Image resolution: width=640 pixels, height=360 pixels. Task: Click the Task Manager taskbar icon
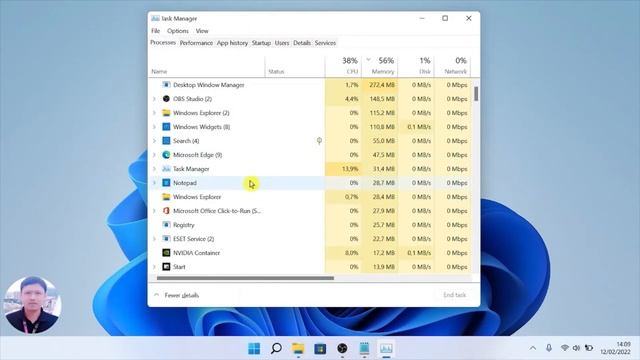386,349
